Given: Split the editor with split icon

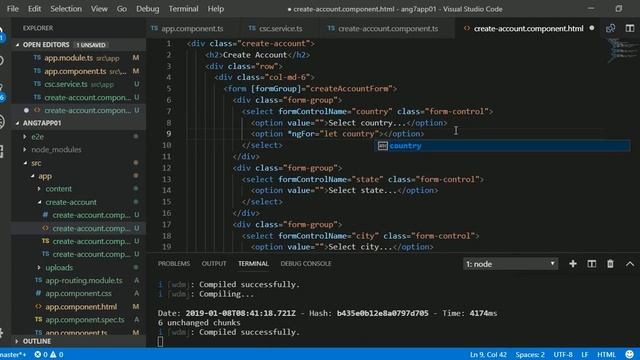Looking at the screenshot, I should coord(630,28).
